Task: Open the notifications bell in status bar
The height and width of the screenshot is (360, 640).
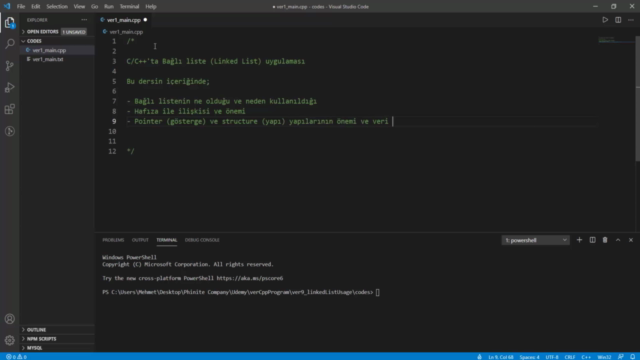Action: pos(632,357)
